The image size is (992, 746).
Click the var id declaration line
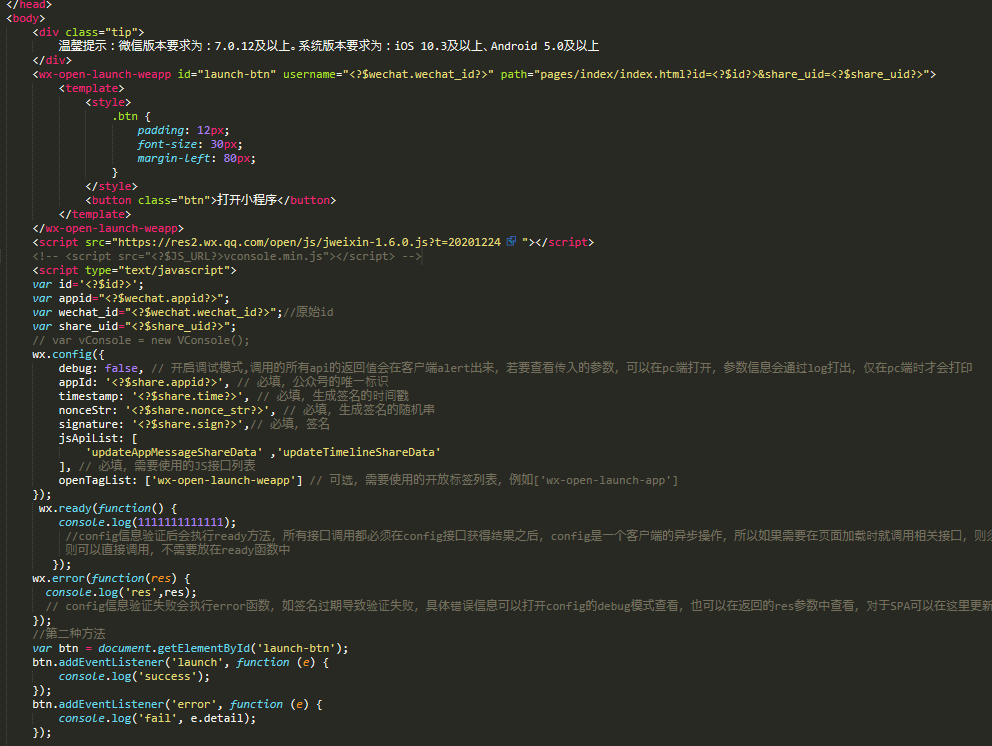point(89,284)
